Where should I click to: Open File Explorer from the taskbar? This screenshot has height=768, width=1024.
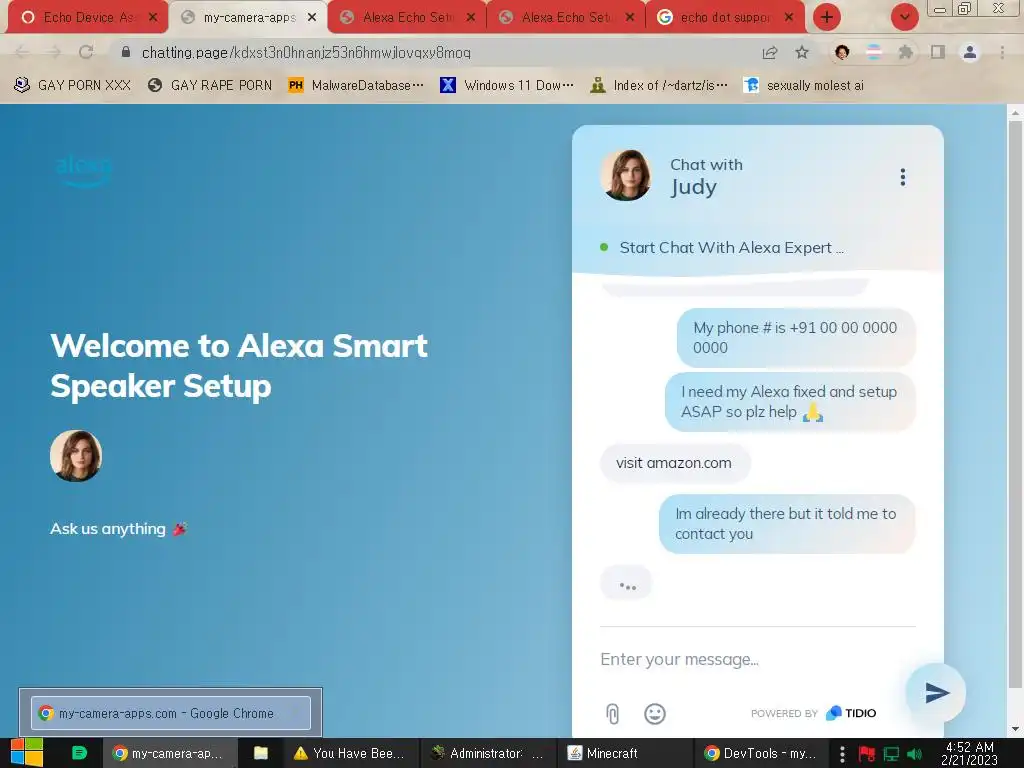[x=261, y=753]
